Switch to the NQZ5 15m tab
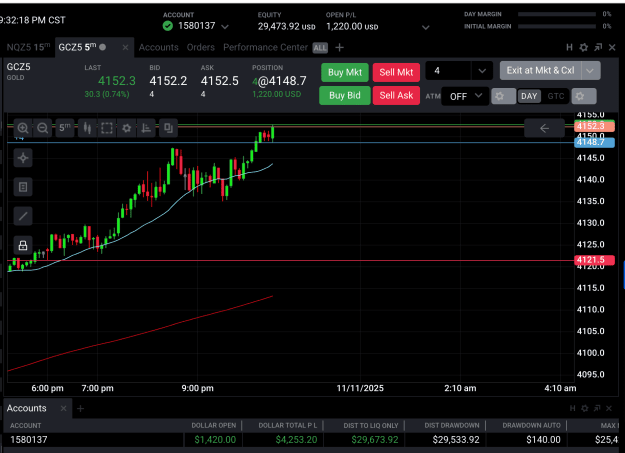625x453 pixels. point(28,47)
